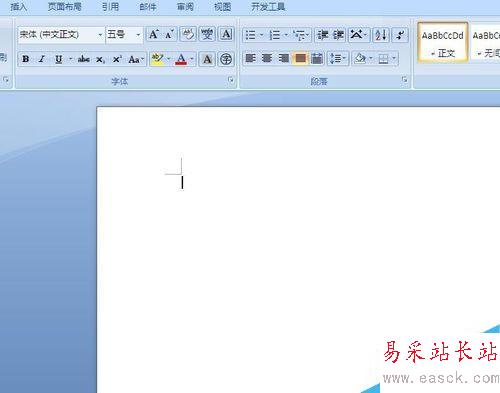The image size is (500, 393).
Task: Open the 审阅 tab
Action: [185, 7]
